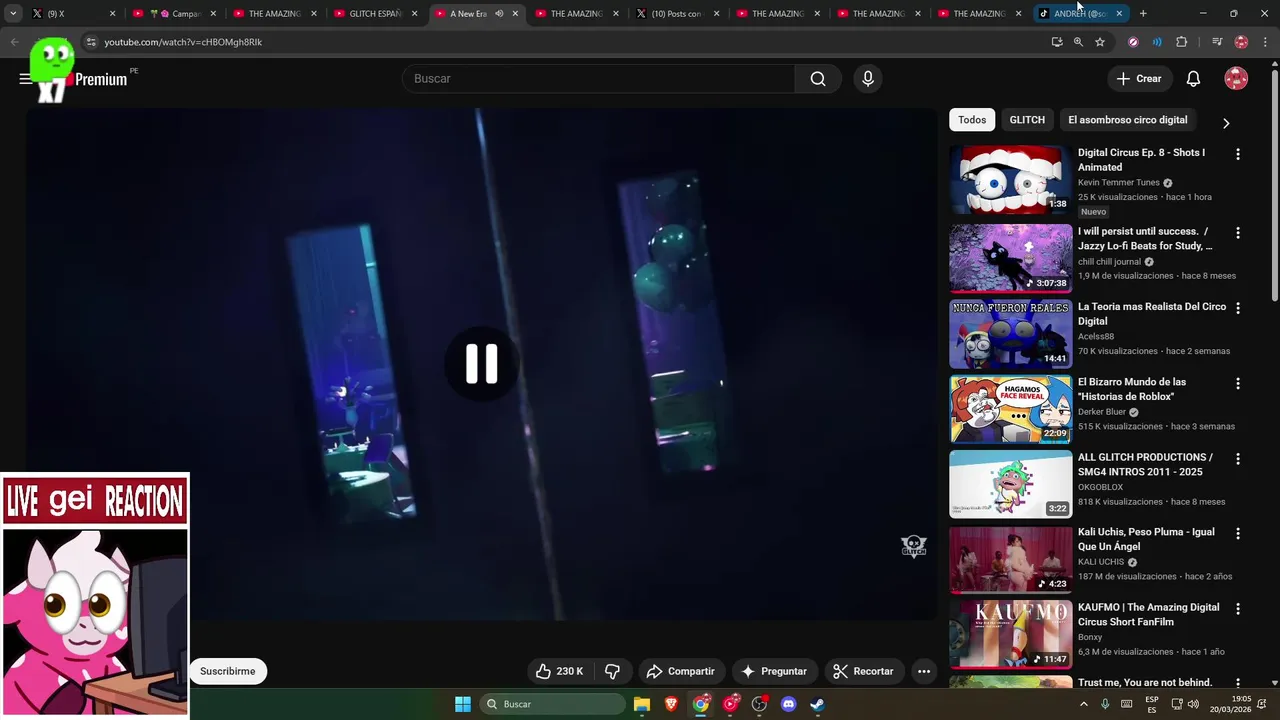Click OKGOBLOX channel name
The width and height of the screenshot is (1280, 720).
pyautogui.click(x=1100, y=487)
